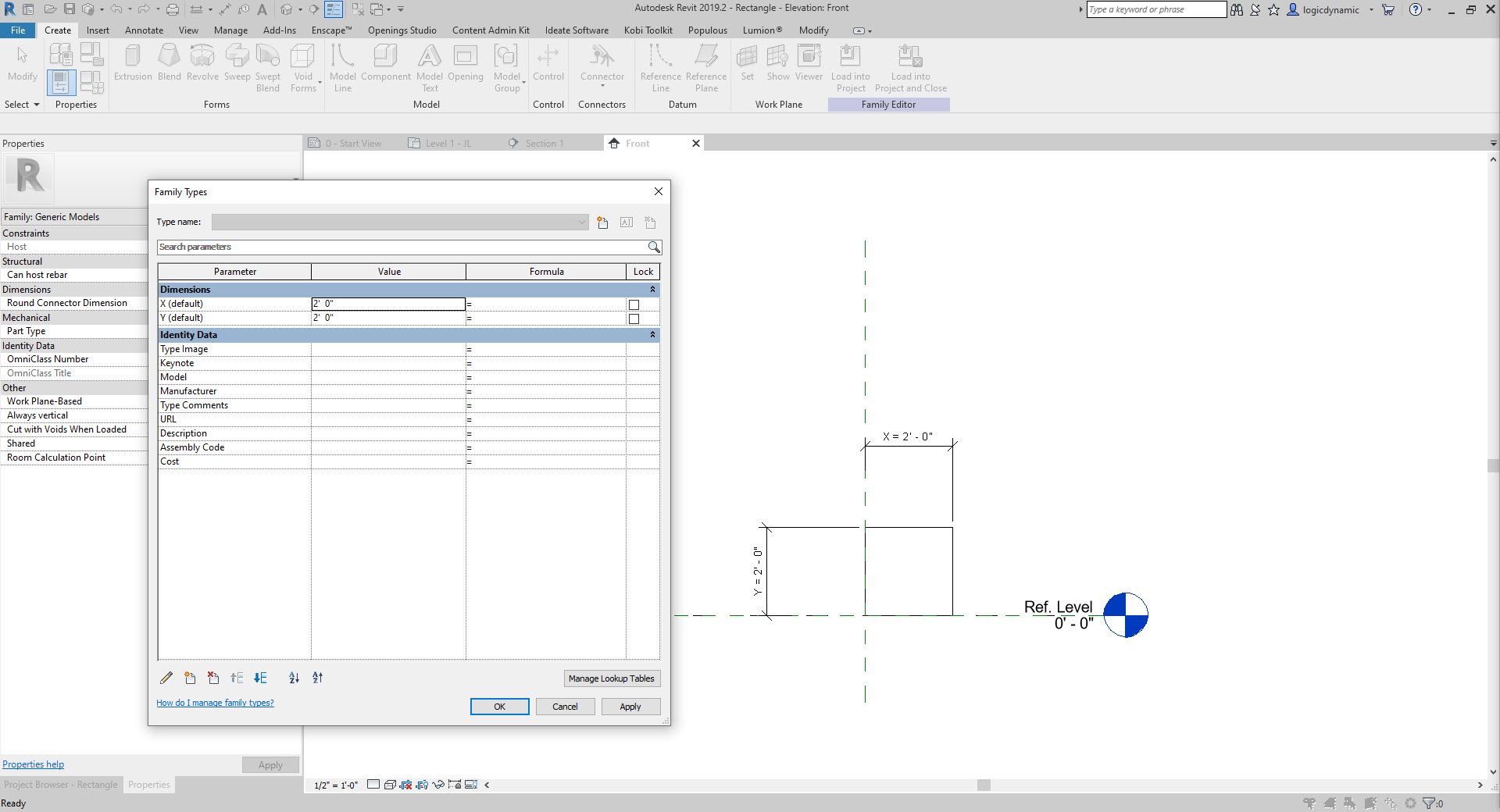This screenshot has width=1500, height=812.
Task: Toggle Select Pinned Elements in status bar
Action: pyautogui.click(x=1350, y=803)
